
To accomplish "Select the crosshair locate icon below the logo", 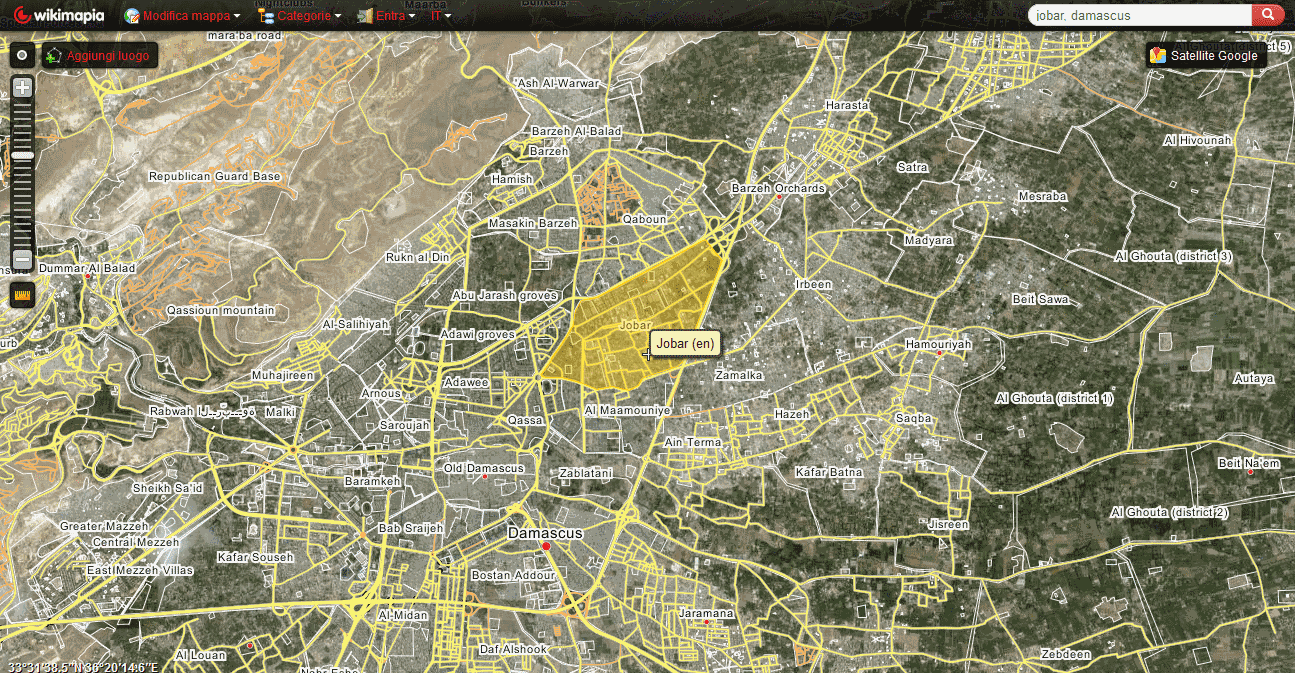I will click(x=21, y=55).
